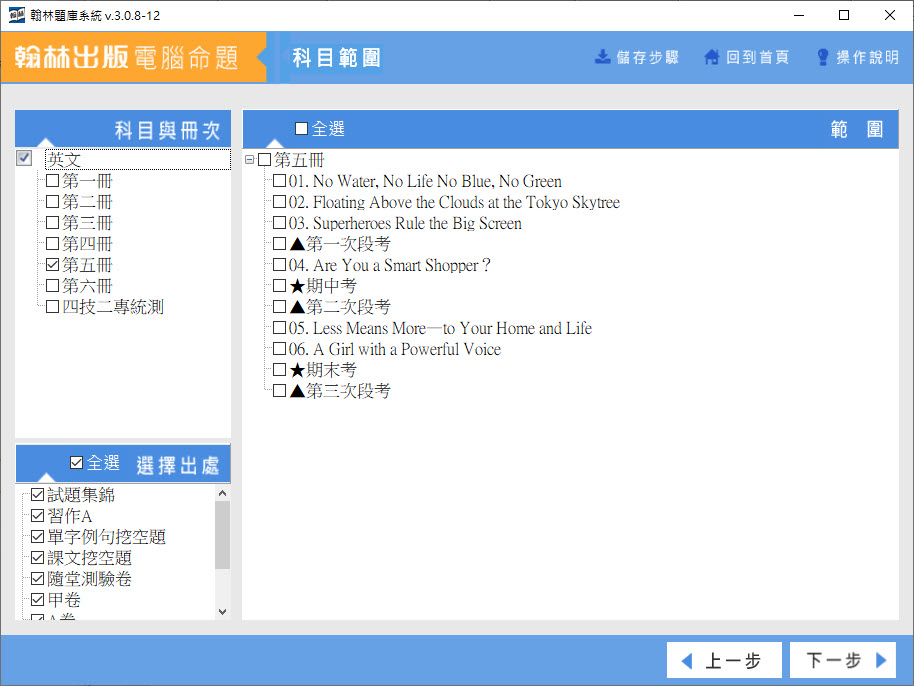
Task: Open 操作說明 lightbulb help icon
Action: pos(823,57)
